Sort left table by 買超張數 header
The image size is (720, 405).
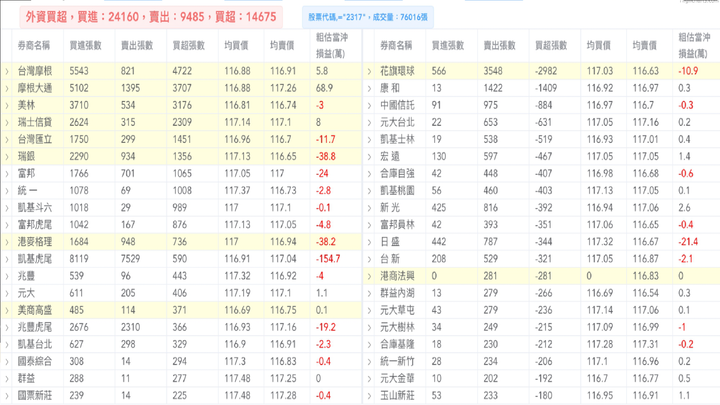click(189, 45)
